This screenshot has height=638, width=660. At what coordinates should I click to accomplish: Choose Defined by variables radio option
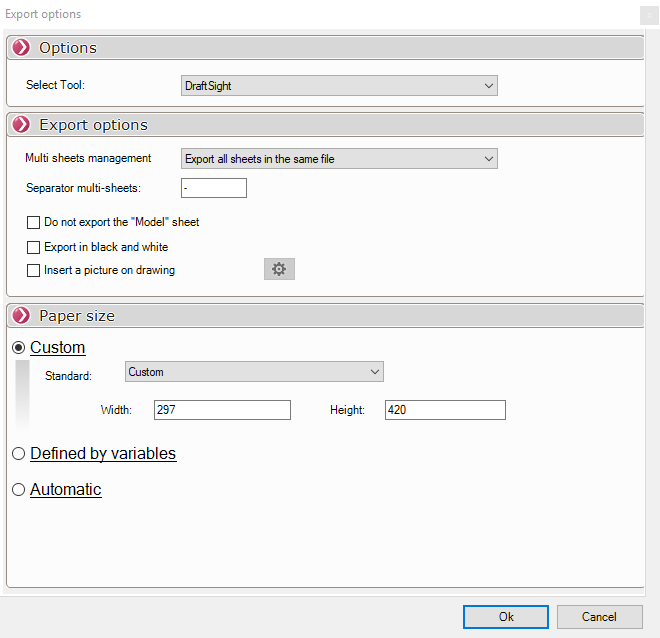(18, 454)
